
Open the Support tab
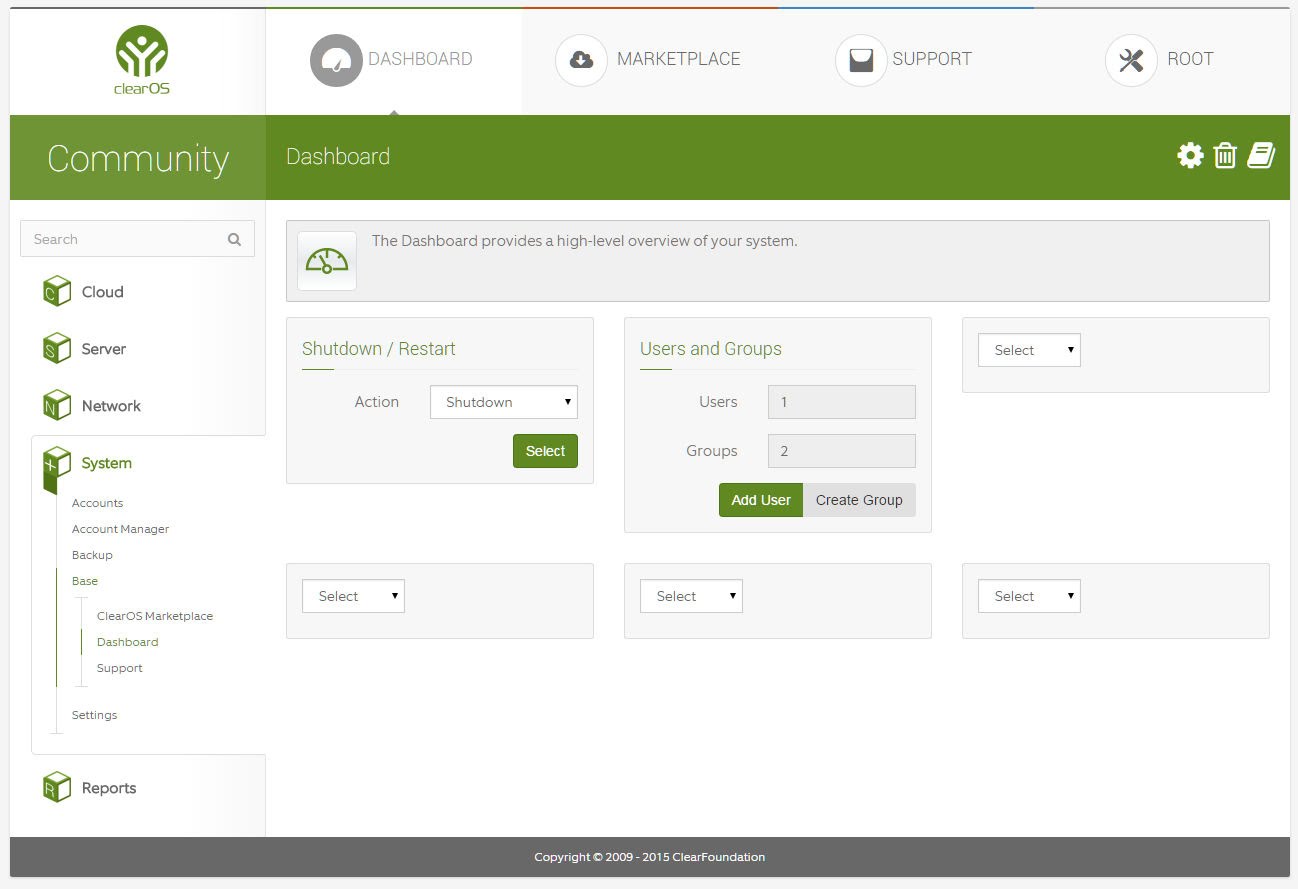904,60
